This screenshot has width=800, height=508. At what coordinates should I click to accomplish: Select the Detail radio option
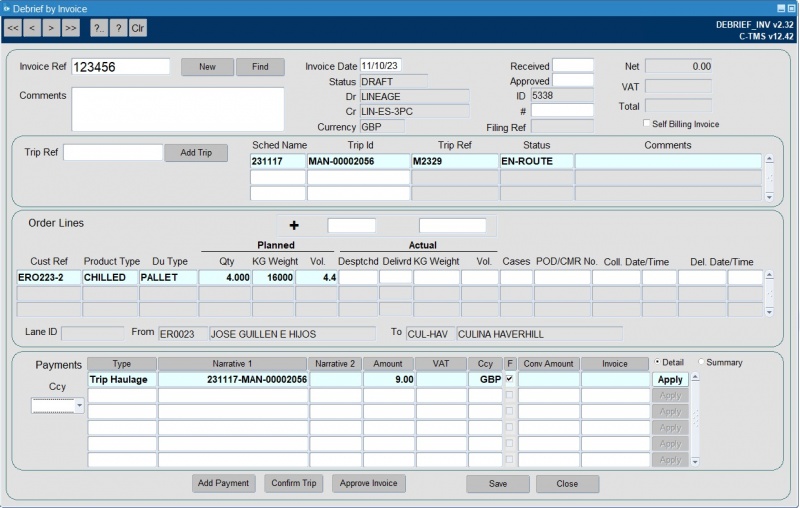tap(657, 362)
